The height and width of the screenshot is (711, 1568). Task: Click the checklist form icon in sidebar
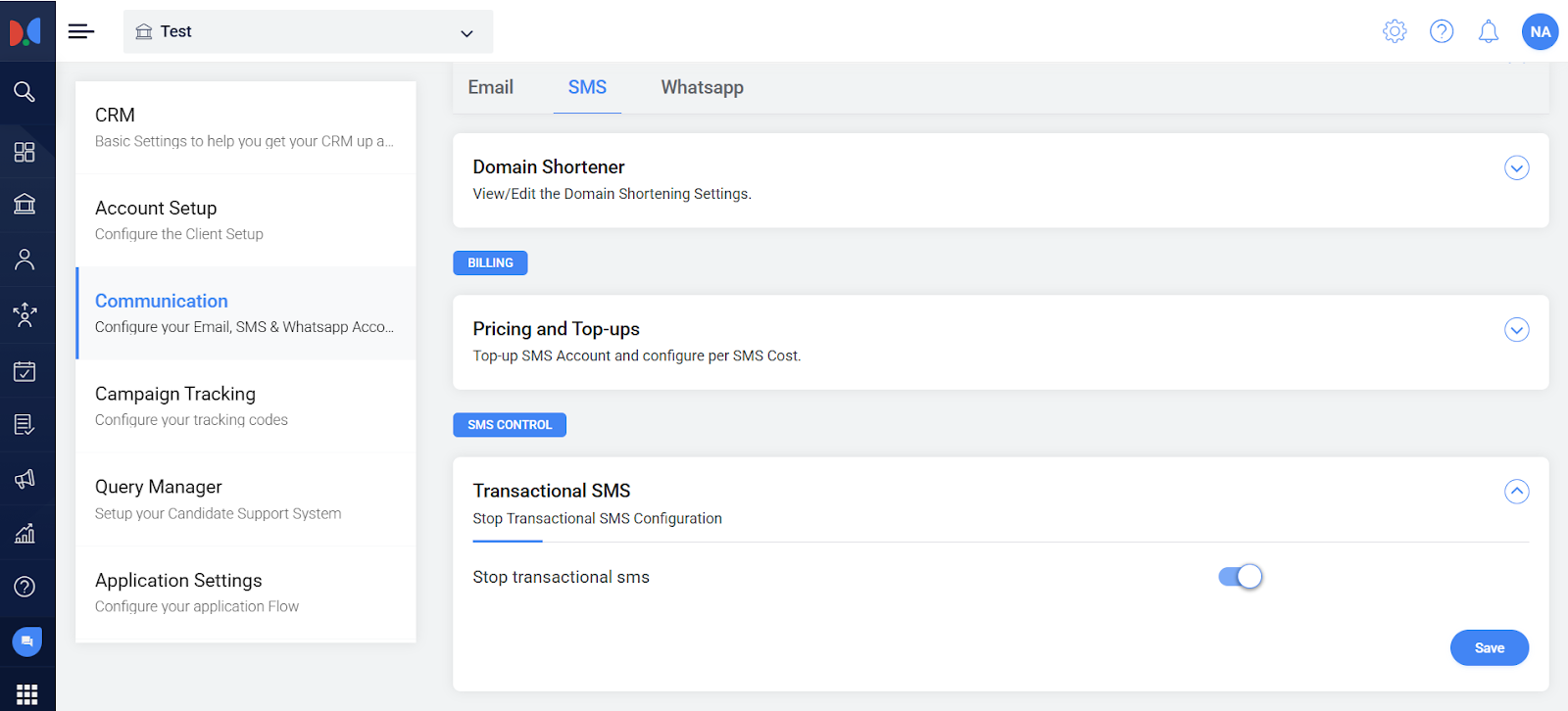pos(24,424)
